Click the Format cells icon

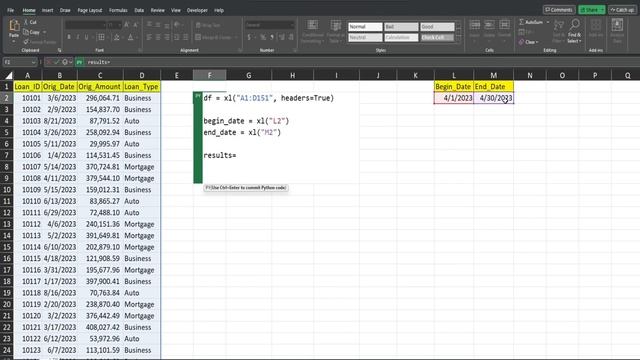[x=504, y=25]
